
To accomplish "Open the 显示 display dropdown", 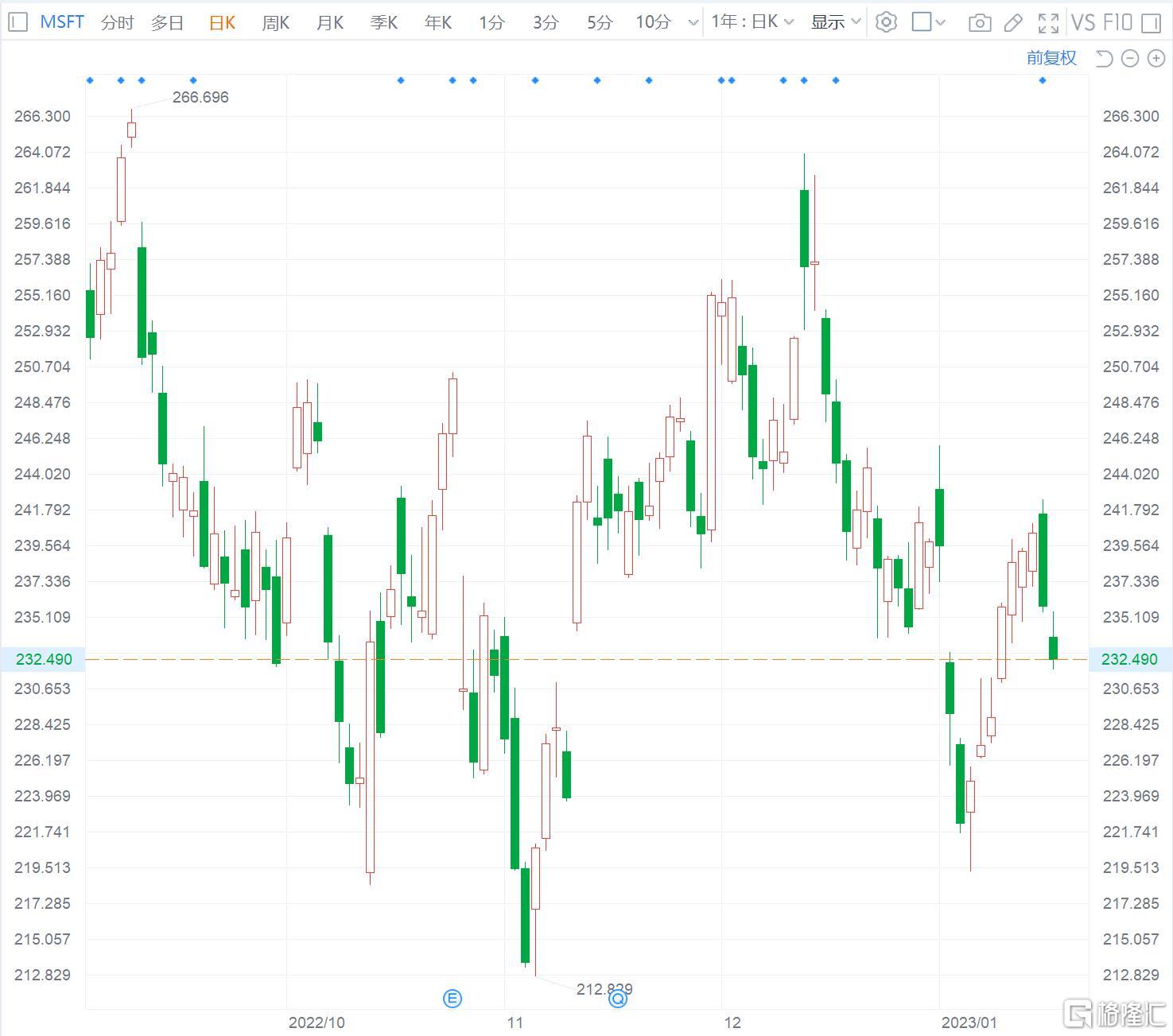I will 836,21.
